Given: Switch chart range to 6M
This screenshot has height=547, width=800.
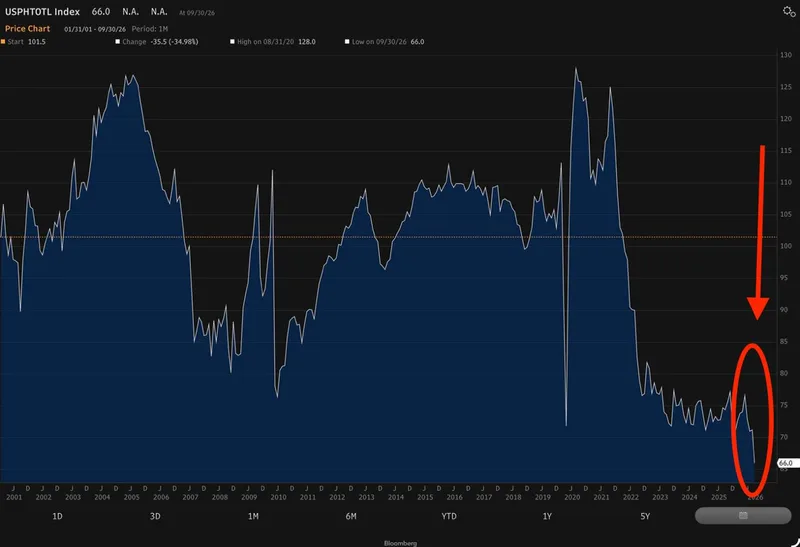Looking at the screenshot, I should point(351,516).
